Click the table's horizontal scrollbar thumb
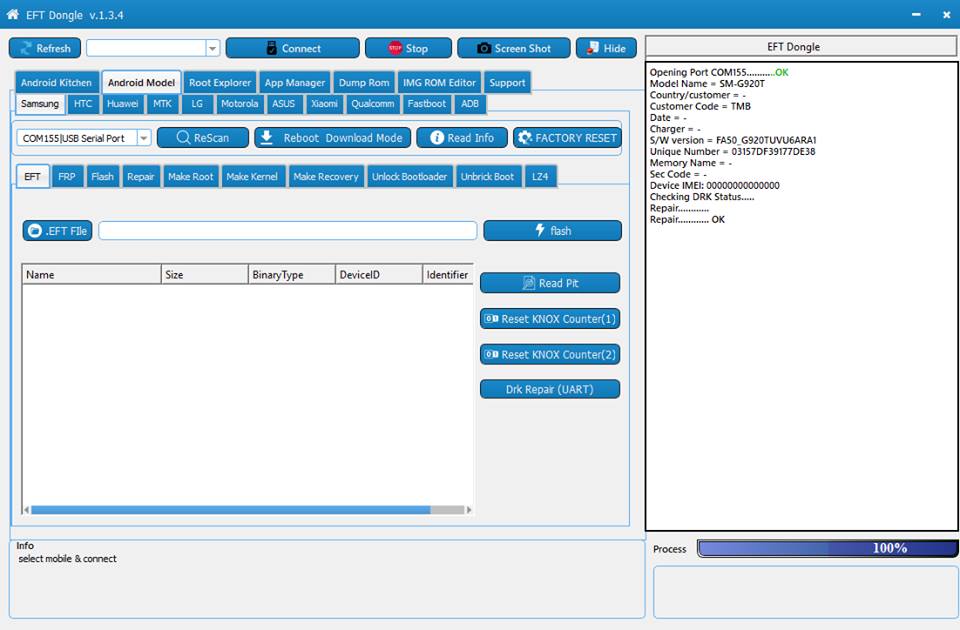960x630 pixels. coord(230,509)
